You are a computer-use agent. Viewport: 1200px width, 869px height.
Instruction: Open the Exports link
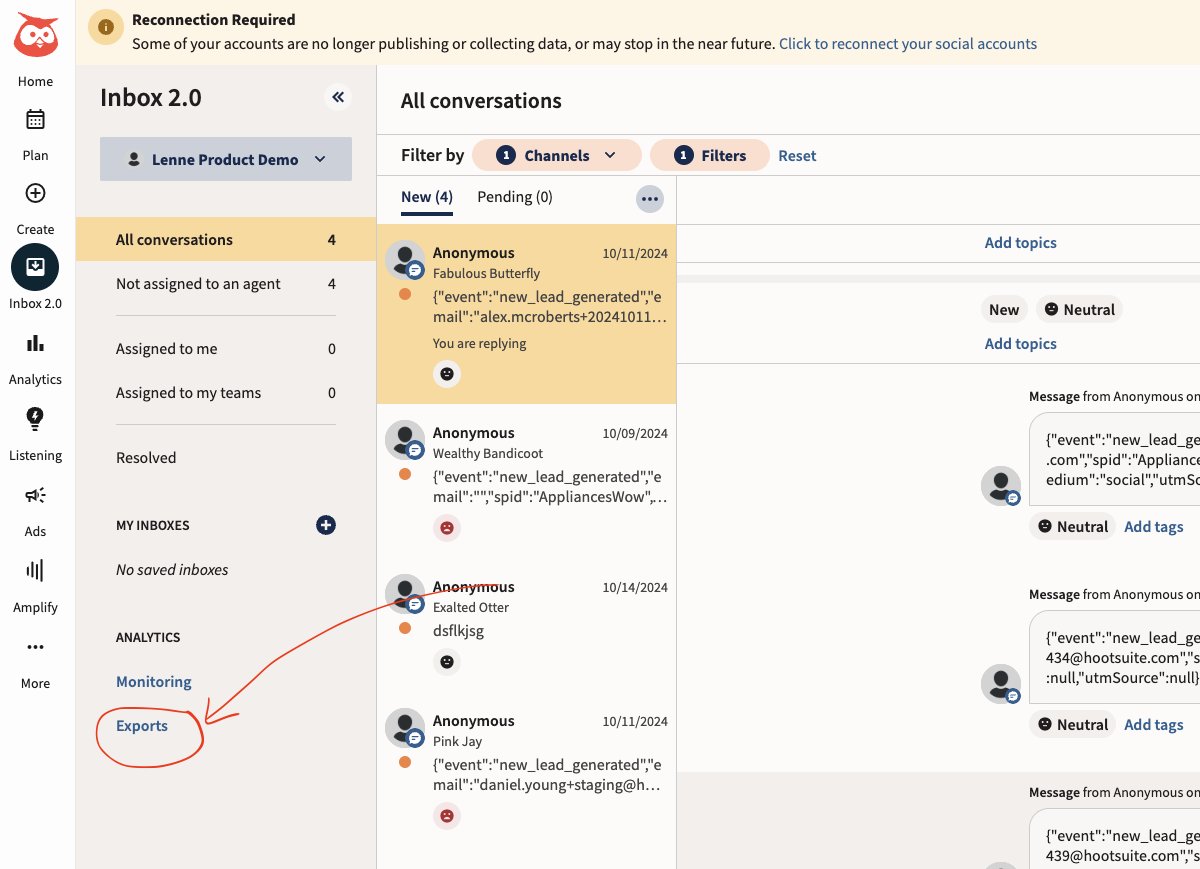pos(142,726)
